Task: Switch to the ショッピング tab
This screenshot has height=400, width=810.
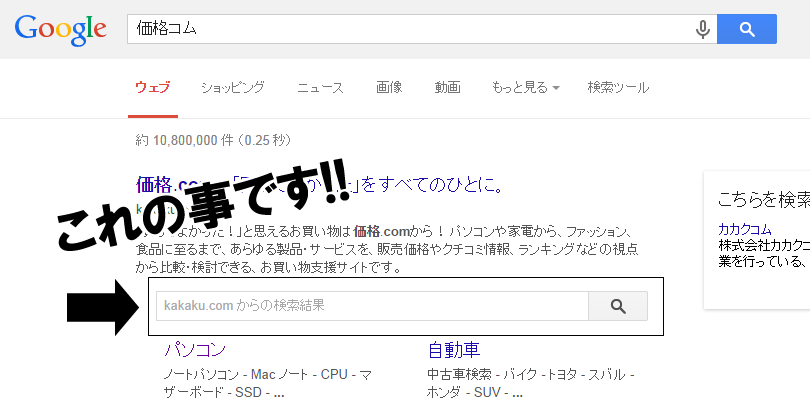Action: (x=232, y=88)
